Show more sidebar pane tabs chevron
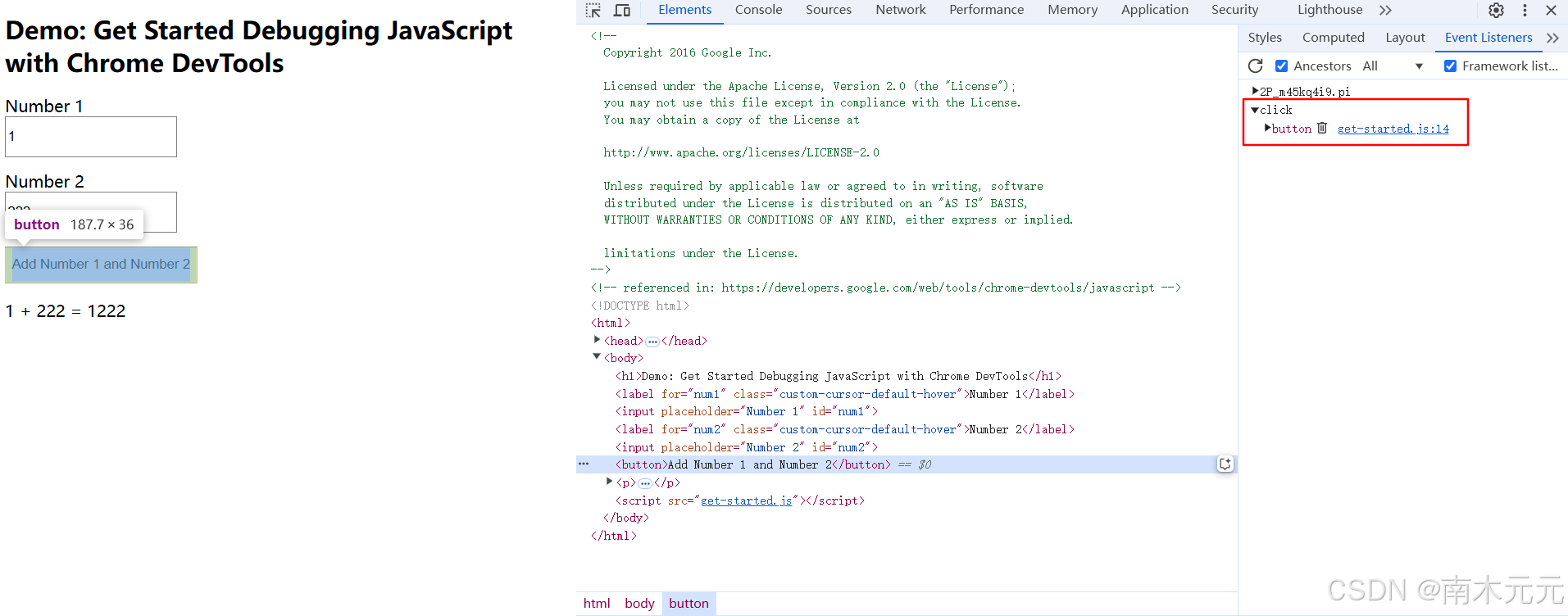1568x616 pixels. [x=1552, y=38]
